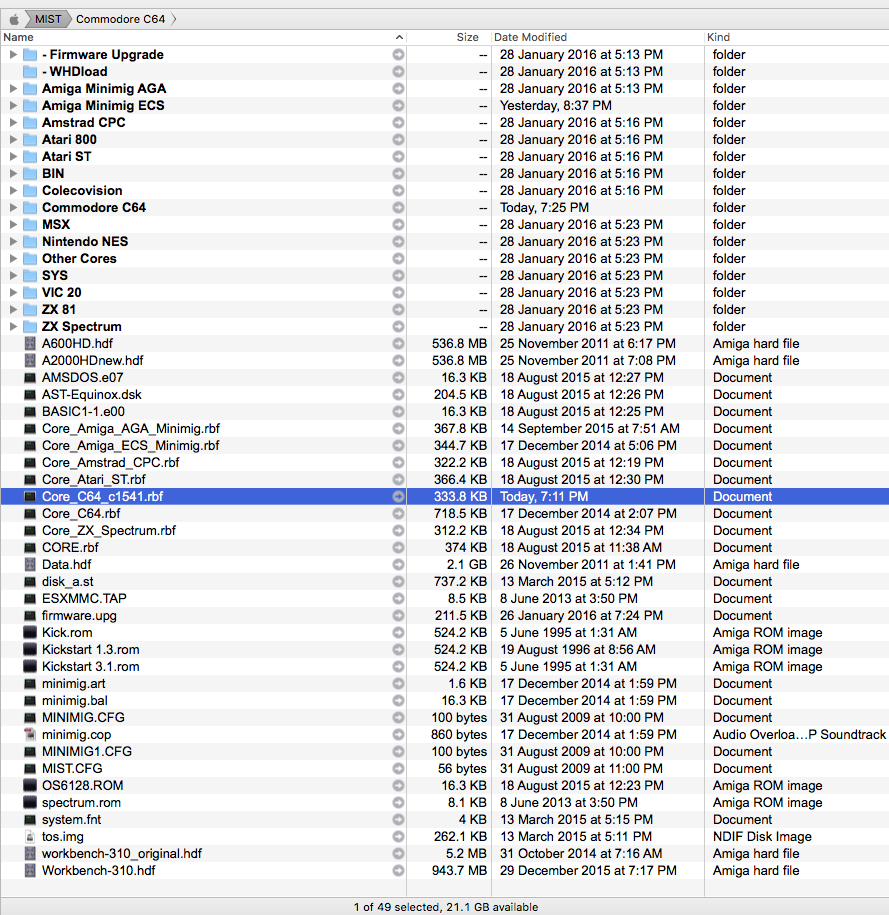Select MIST in the path bar

coord(48,19)
